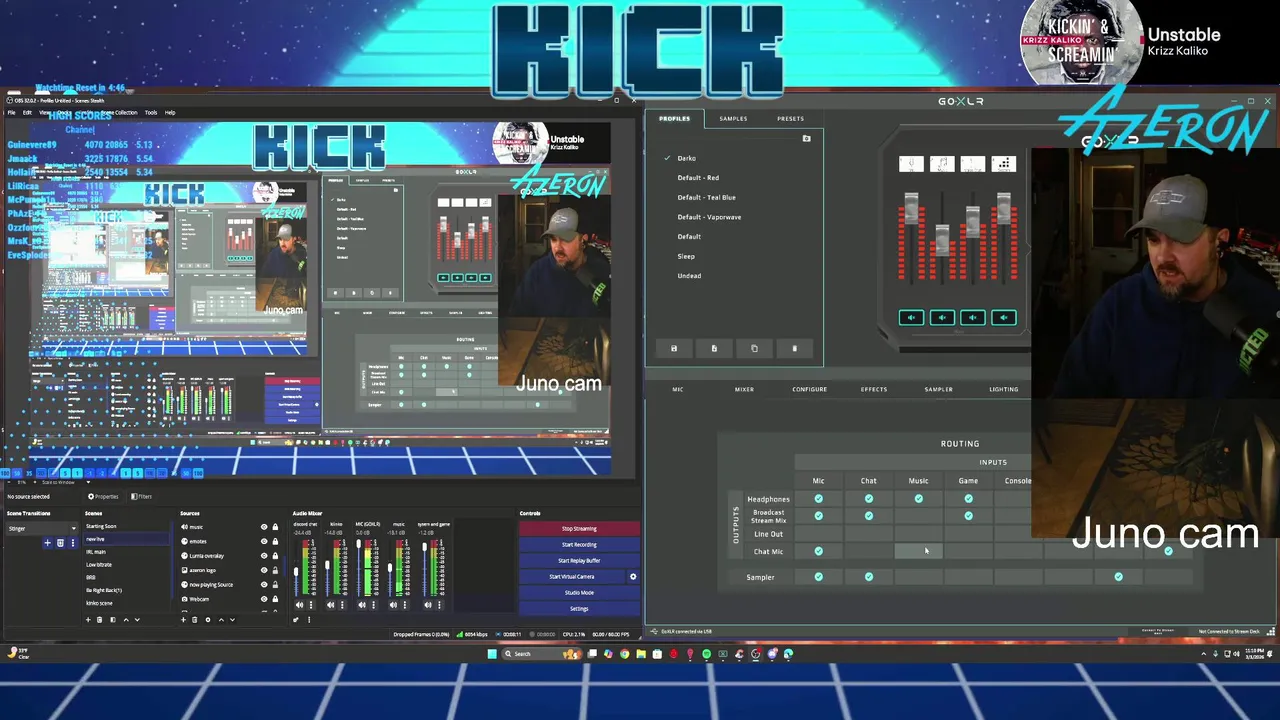Mute MIC (GOXLR) in OBS Audio Mixer
Viewport: 1280px width, 720px height.
pyautogui.click(x=362, y=605)
